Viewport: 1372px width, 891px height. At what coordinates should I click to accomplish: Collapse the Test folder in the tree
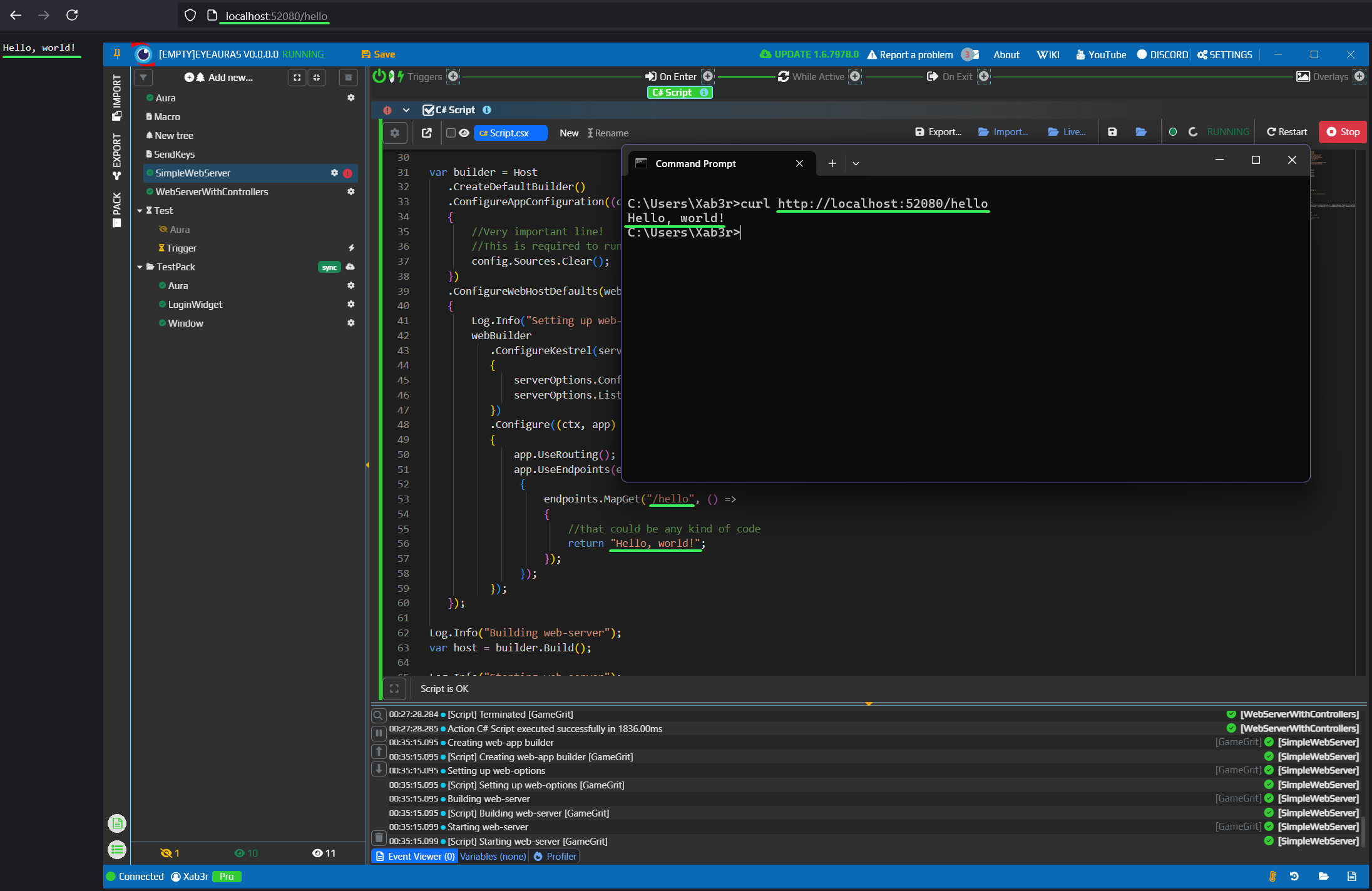click(x=140, y=211)
